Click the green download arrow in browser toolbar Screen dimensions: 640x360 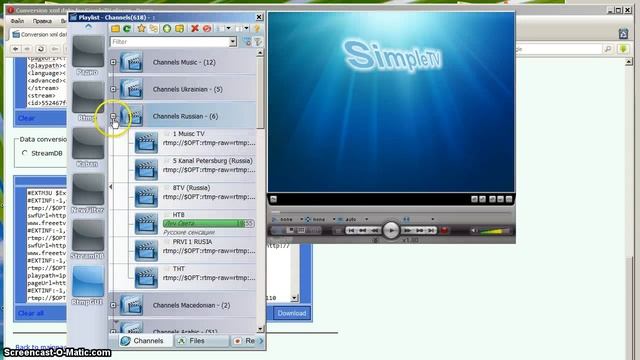pyautogui.click(x=623, y=49)
